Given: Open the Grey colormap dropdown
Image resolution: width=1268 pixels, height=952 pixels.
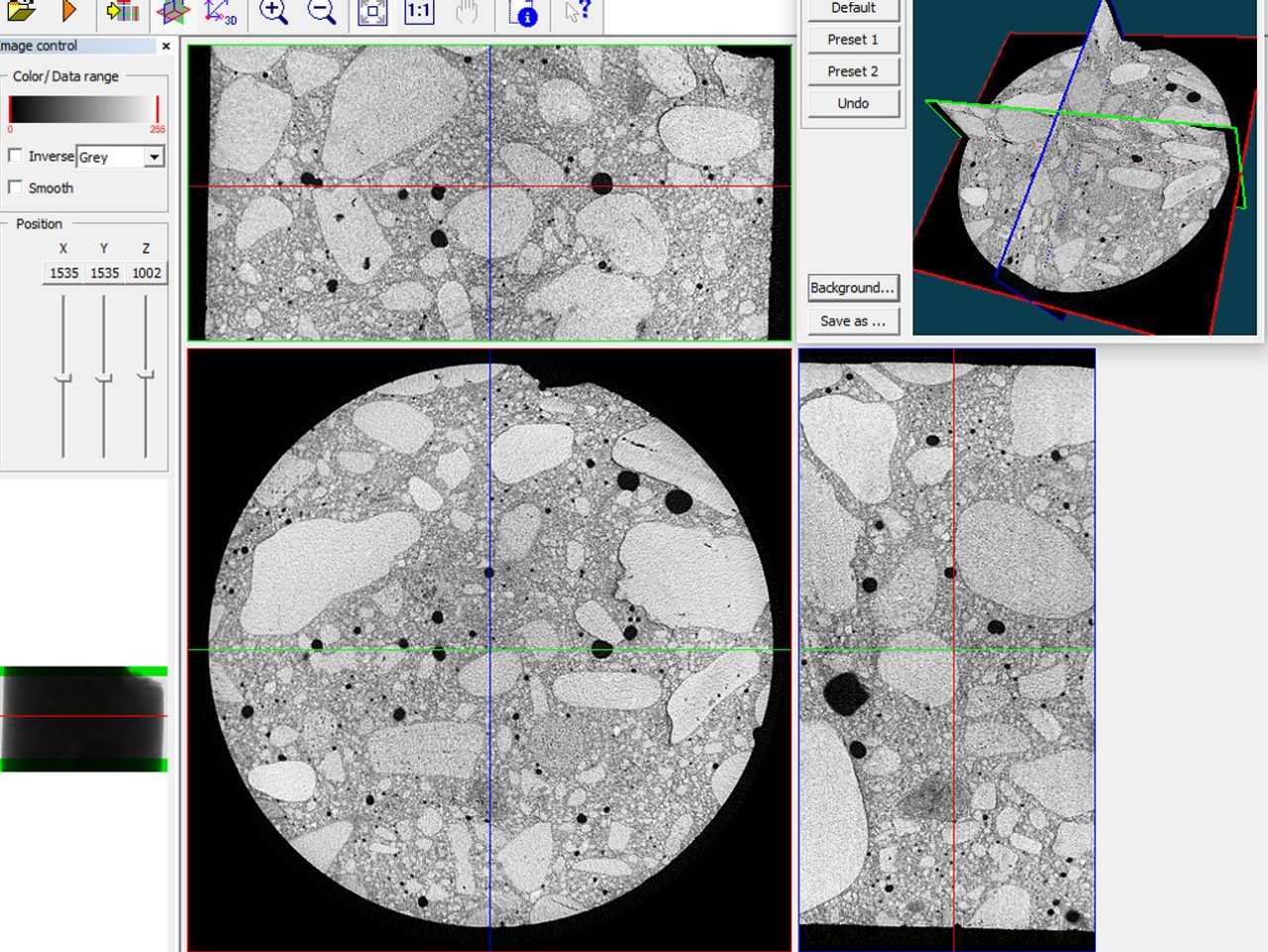Looking at the screenshot, I should click(x=154, y=157).
